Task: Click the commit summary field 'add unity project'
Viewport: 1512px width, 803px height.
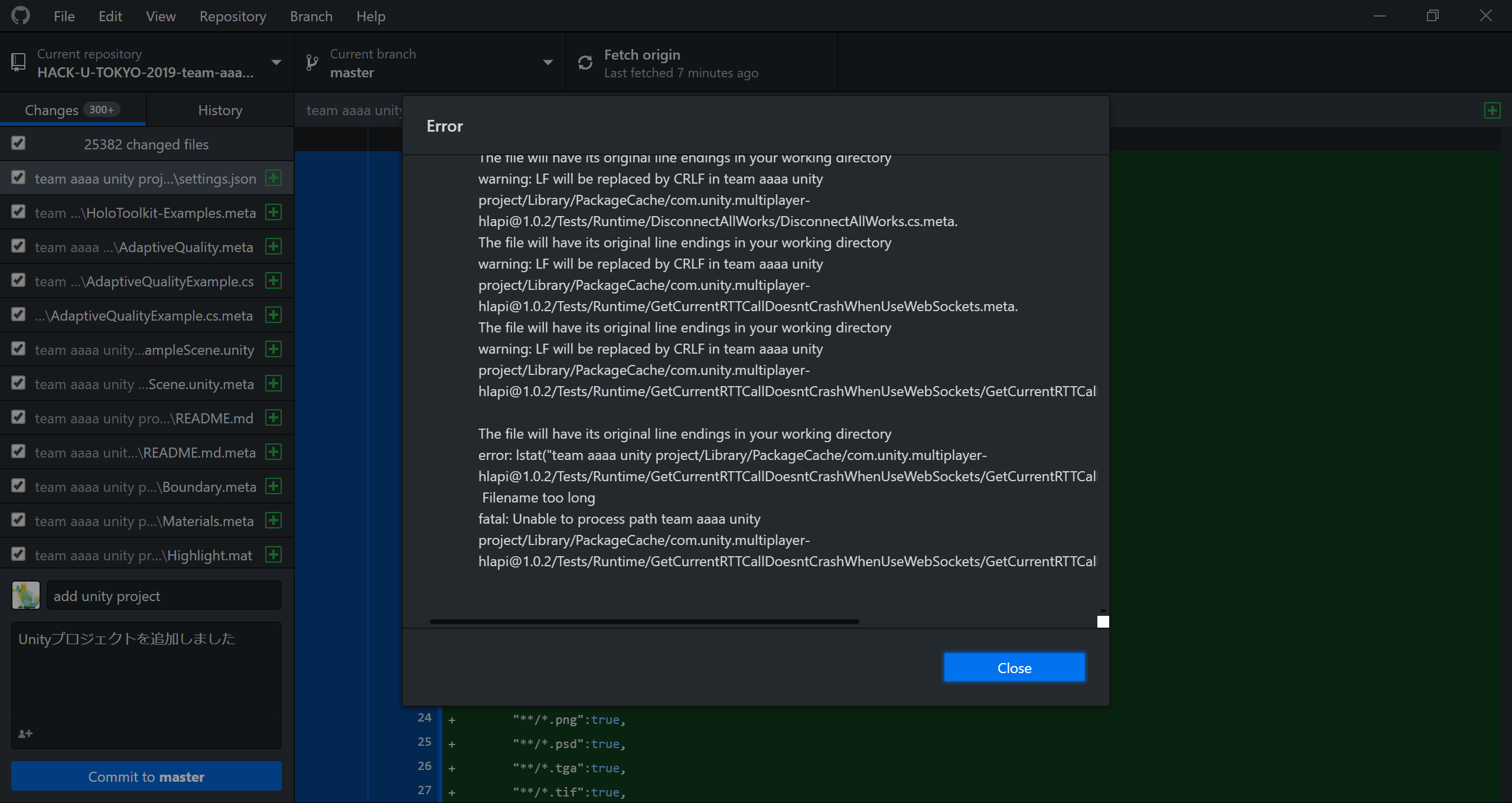Action: tap(164, 596)
